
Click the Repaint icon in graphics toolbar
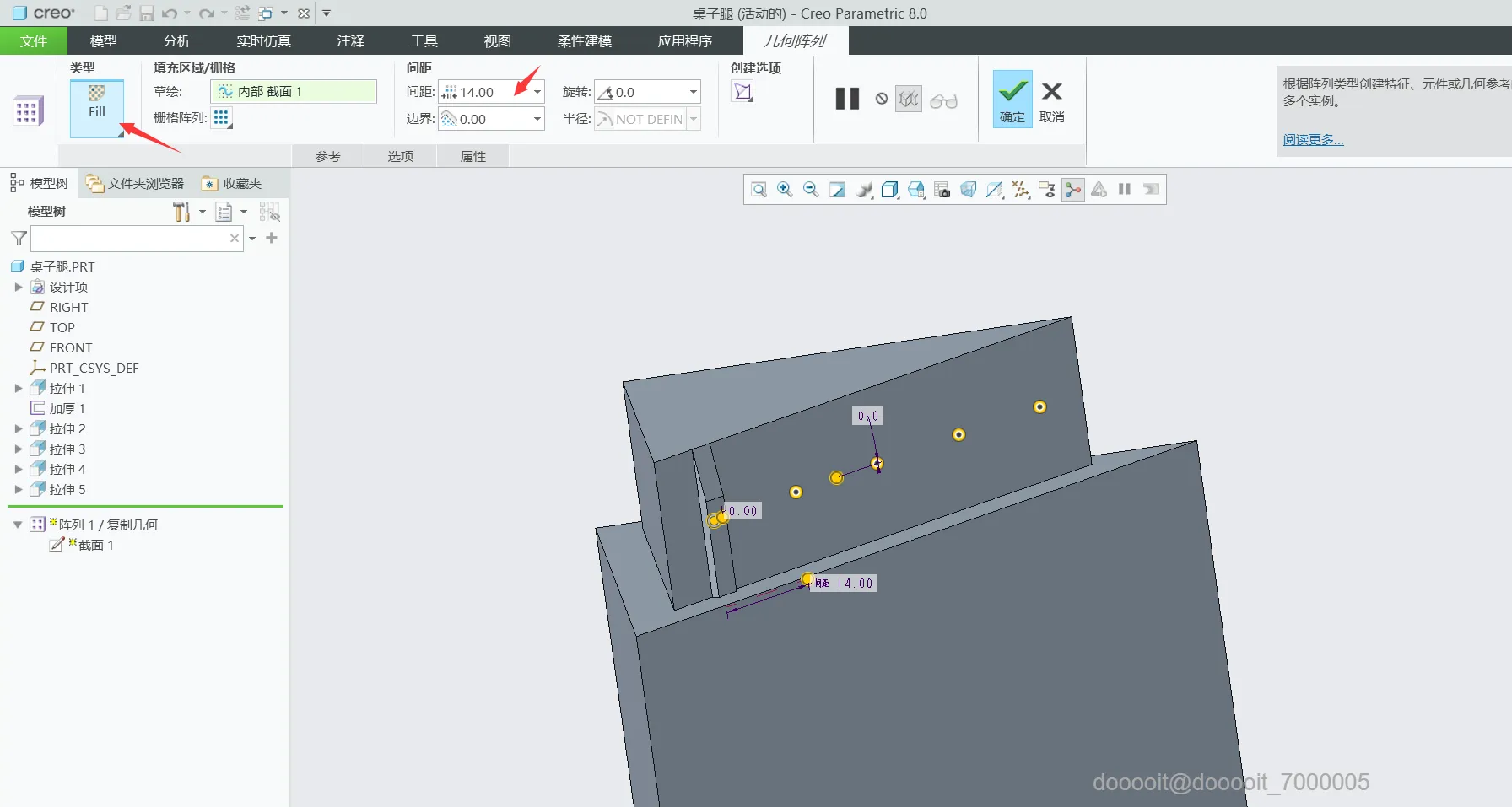[837, 190]
